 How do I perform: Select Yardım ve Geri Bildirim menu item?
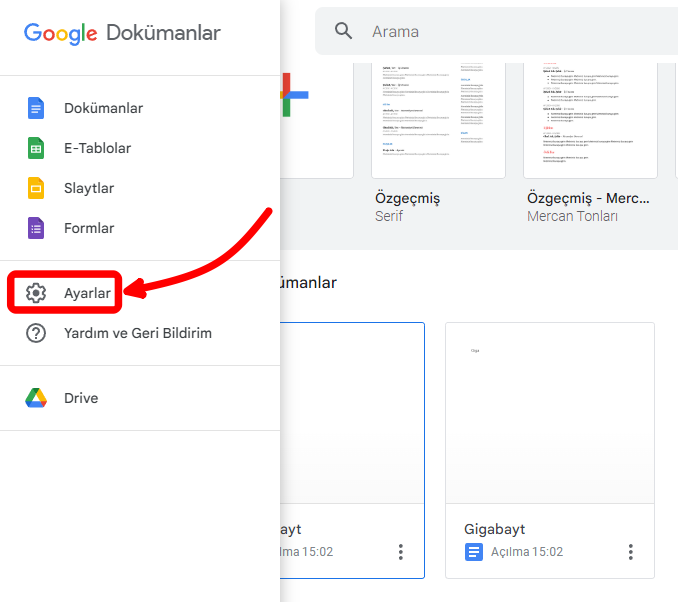pos(138,333)
